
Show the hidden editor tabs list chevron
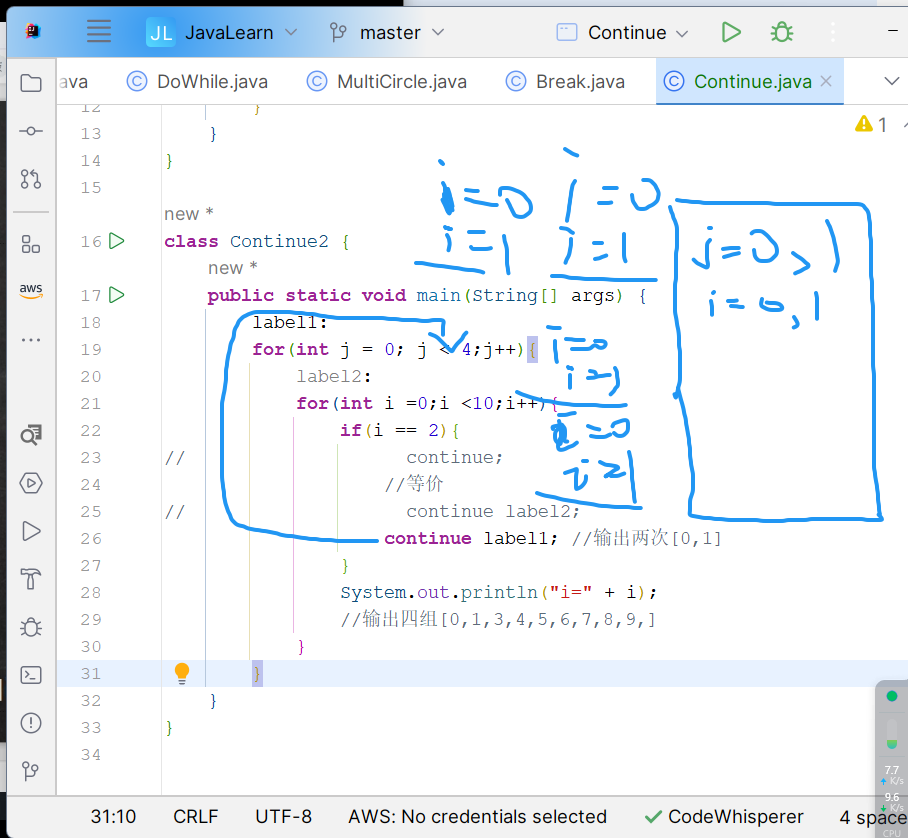tap(892, 81)
